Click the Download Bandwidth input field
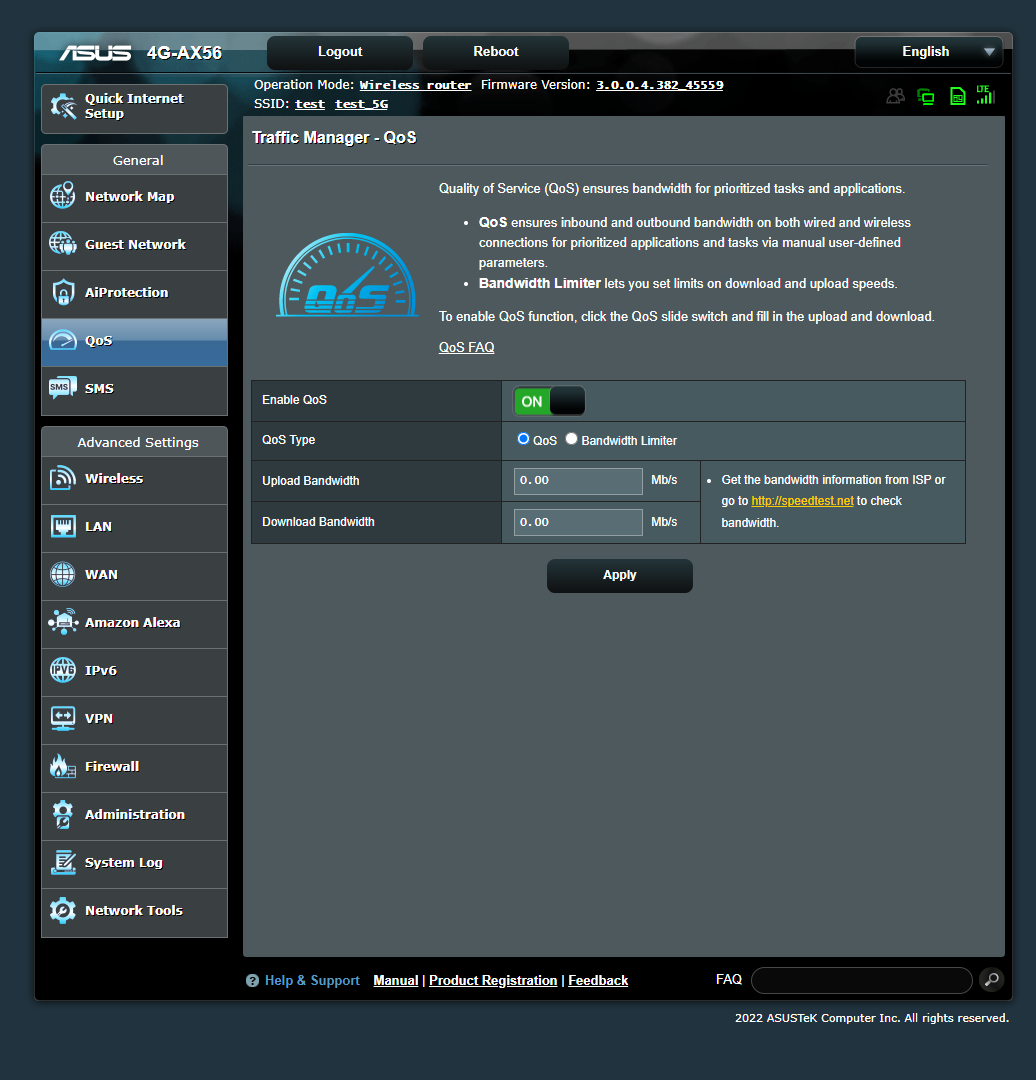Image resolution: width=1036 pixels, height=1080 pixels. [x=578, y=522]
